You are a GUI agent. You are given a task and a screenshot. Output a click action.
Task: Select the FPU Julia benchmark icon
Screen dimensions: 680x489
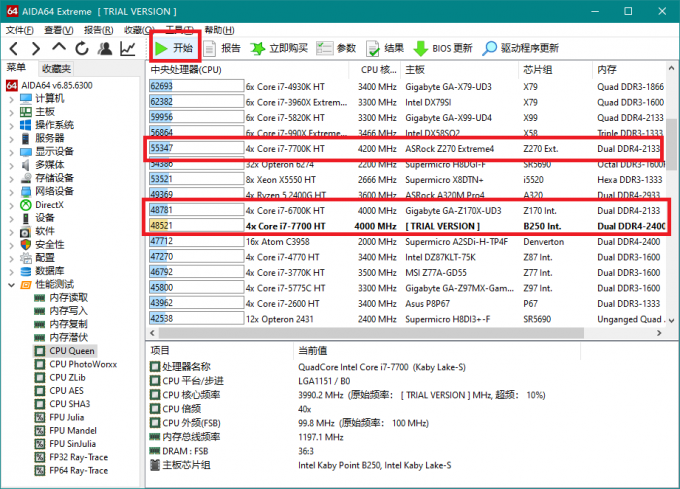click(39, 417)
